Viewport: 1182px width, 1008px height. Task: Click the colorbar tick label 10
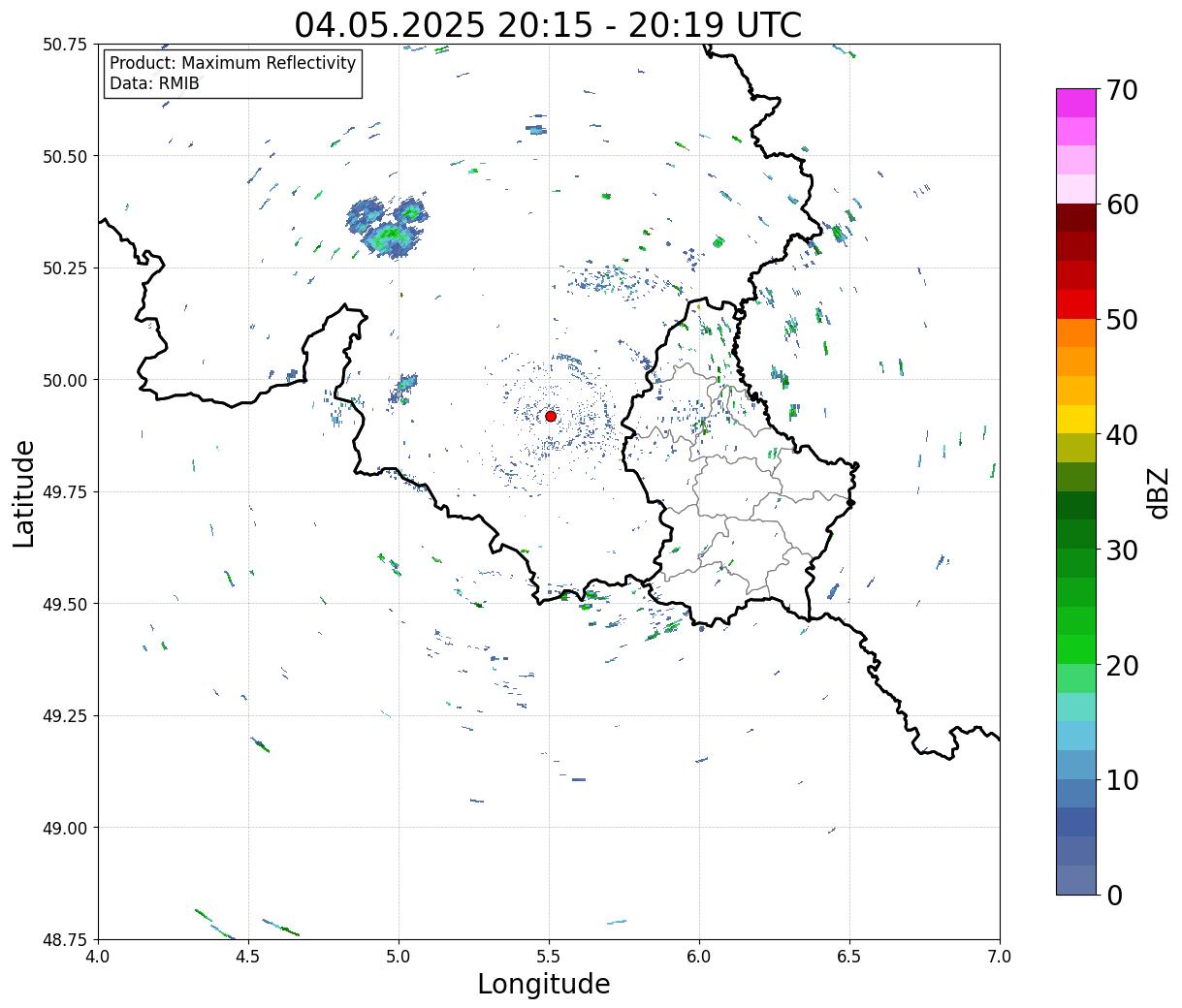[1121, 780]
